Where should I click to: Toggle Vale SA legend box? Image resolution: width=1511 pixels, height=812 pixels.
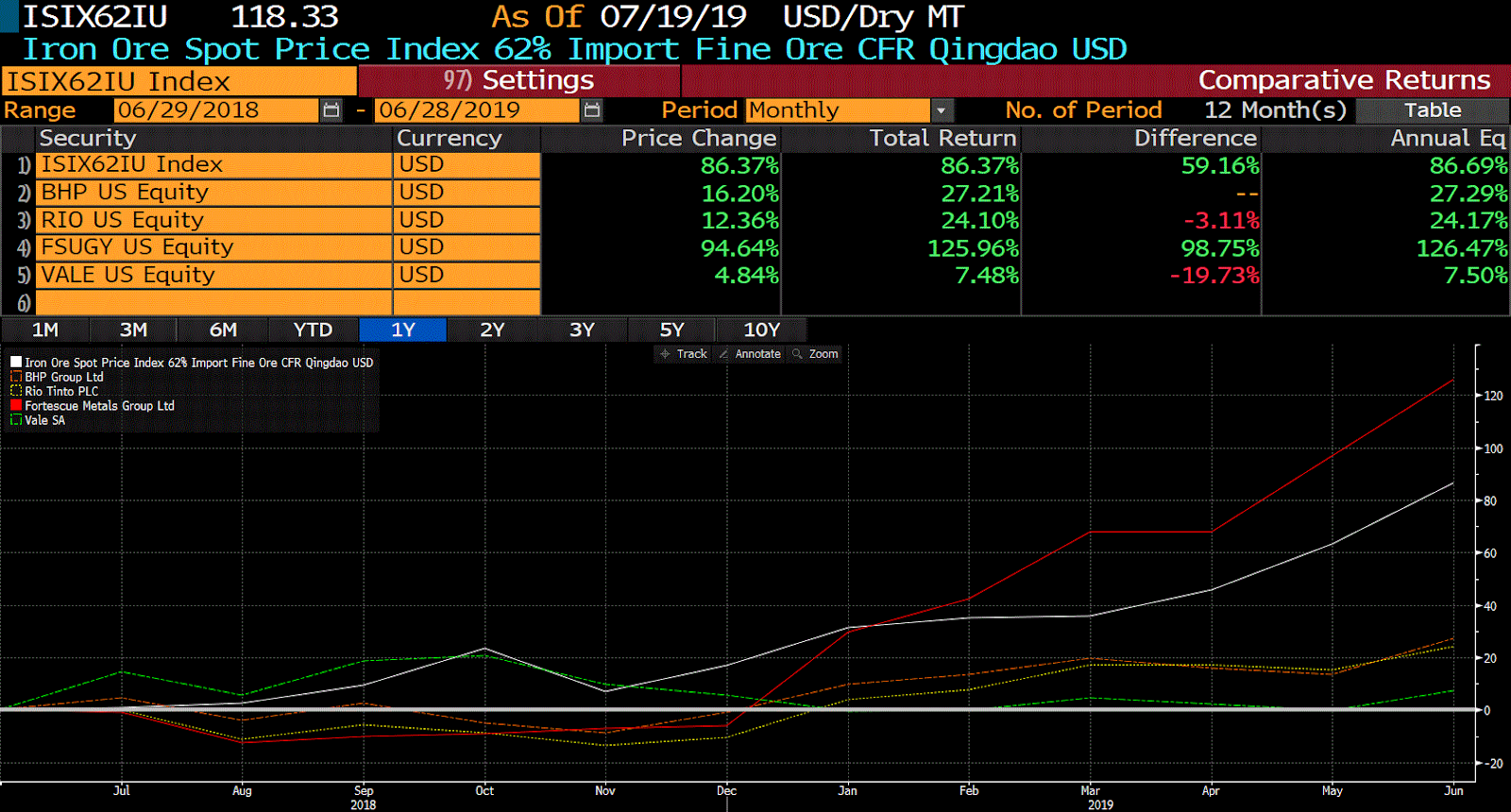pos(16,420)
